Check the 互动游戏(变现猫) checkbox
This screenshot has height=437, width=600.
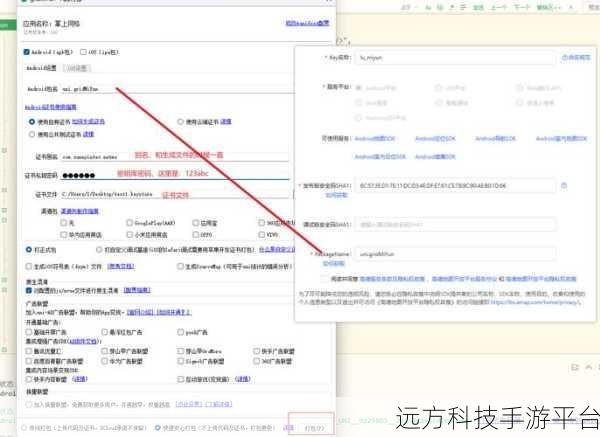coord(180,379)
